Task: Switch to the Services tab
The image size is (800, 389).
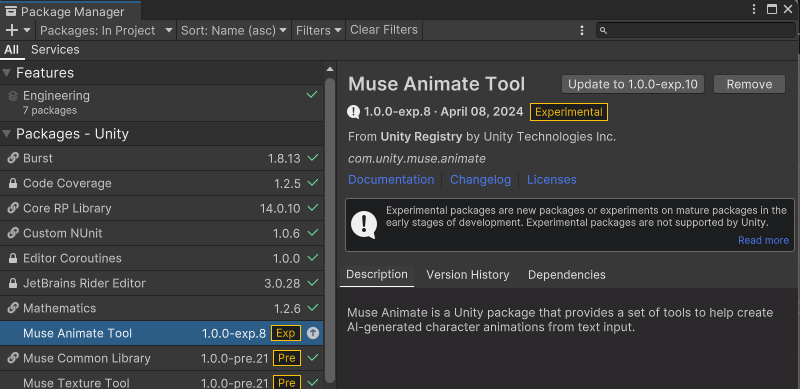Action: 55,50
